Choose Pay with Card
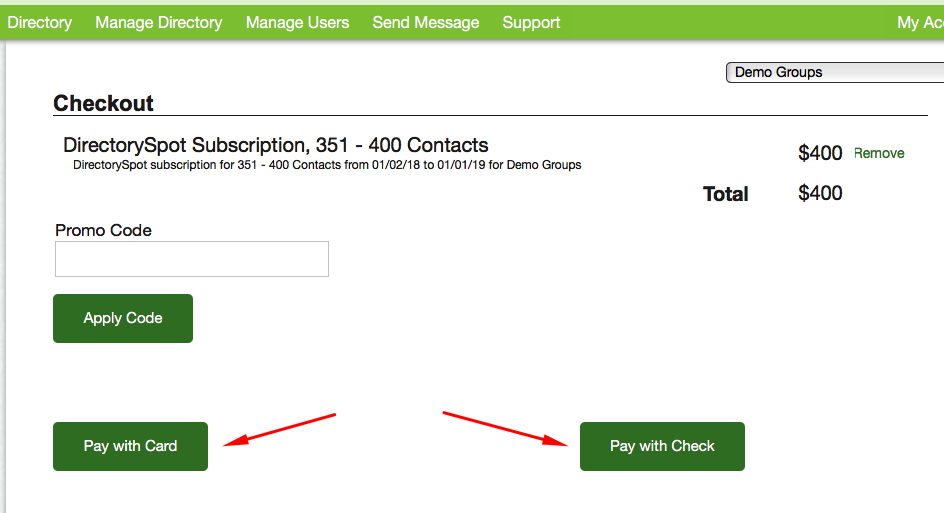Image resolution: width=944 pixels, height=513 pixels. coord(130,446)
